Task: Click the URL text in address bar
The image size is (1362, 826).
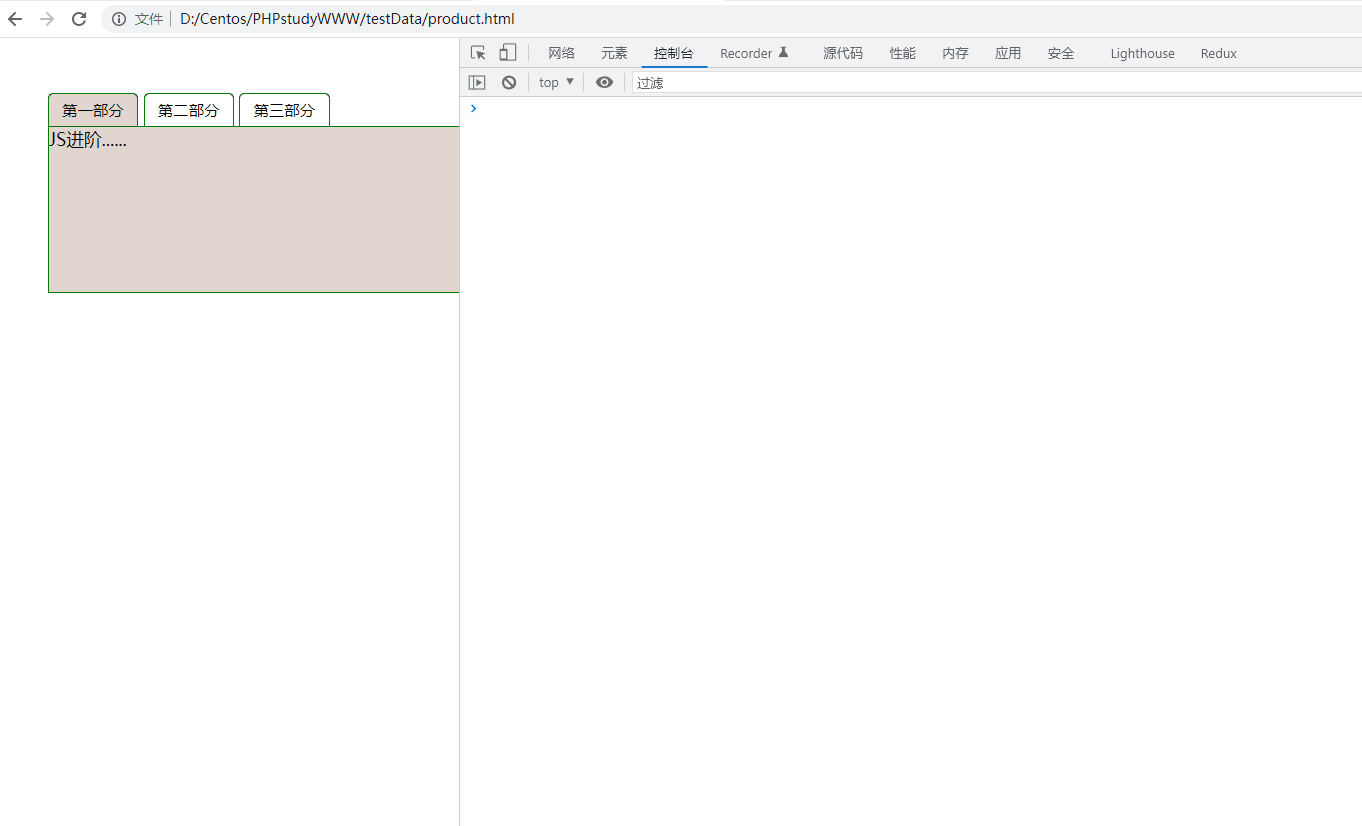Action: coord(347,19)
